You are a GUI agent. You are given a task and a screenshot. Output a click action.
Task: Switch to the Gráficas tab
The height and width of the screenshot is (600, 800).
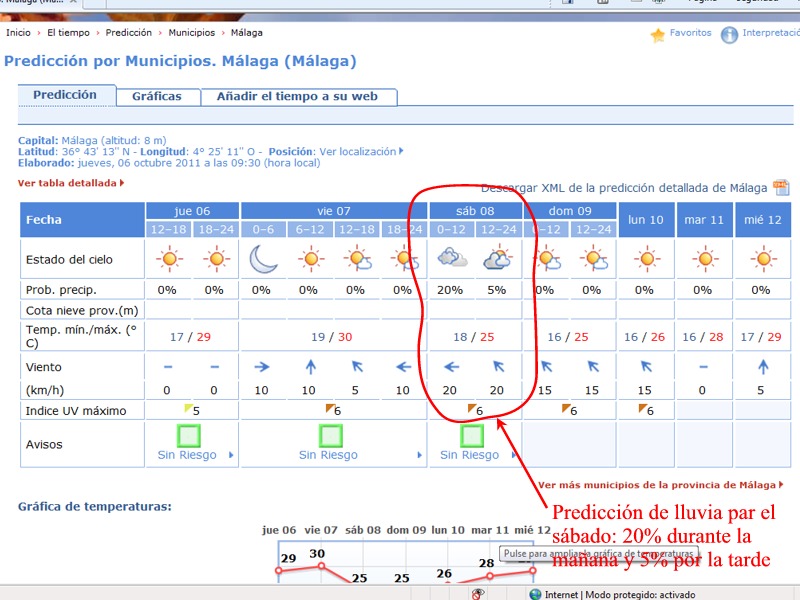pyautogui.click(x=157, y=97)
